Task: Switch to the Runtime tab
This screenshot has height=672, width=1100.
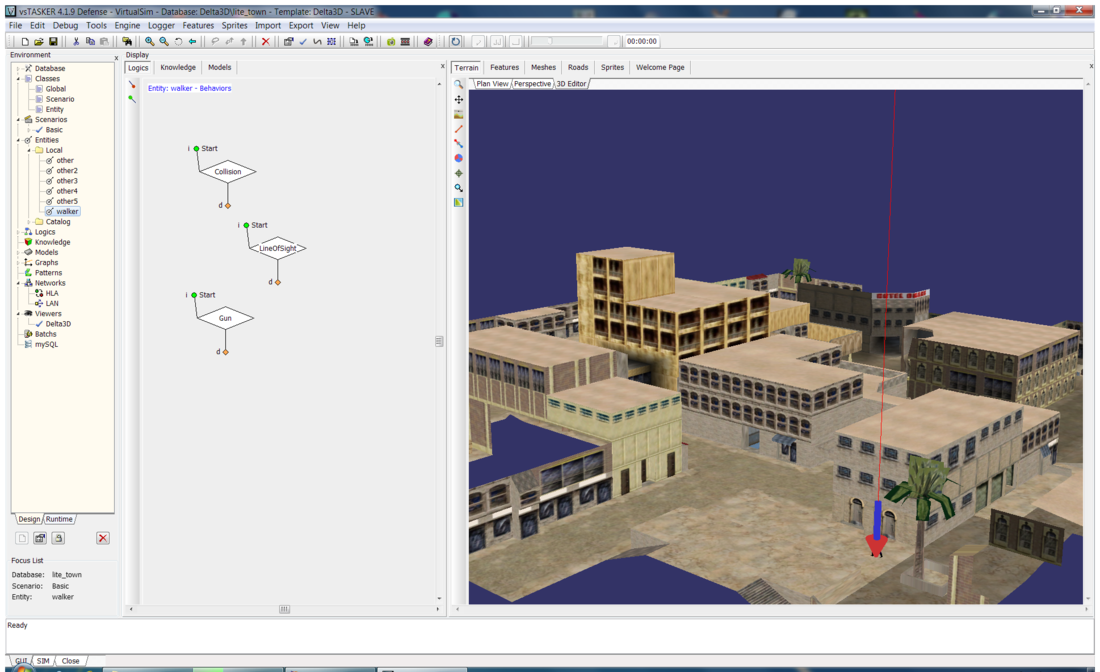Action: tap(59, 519)
